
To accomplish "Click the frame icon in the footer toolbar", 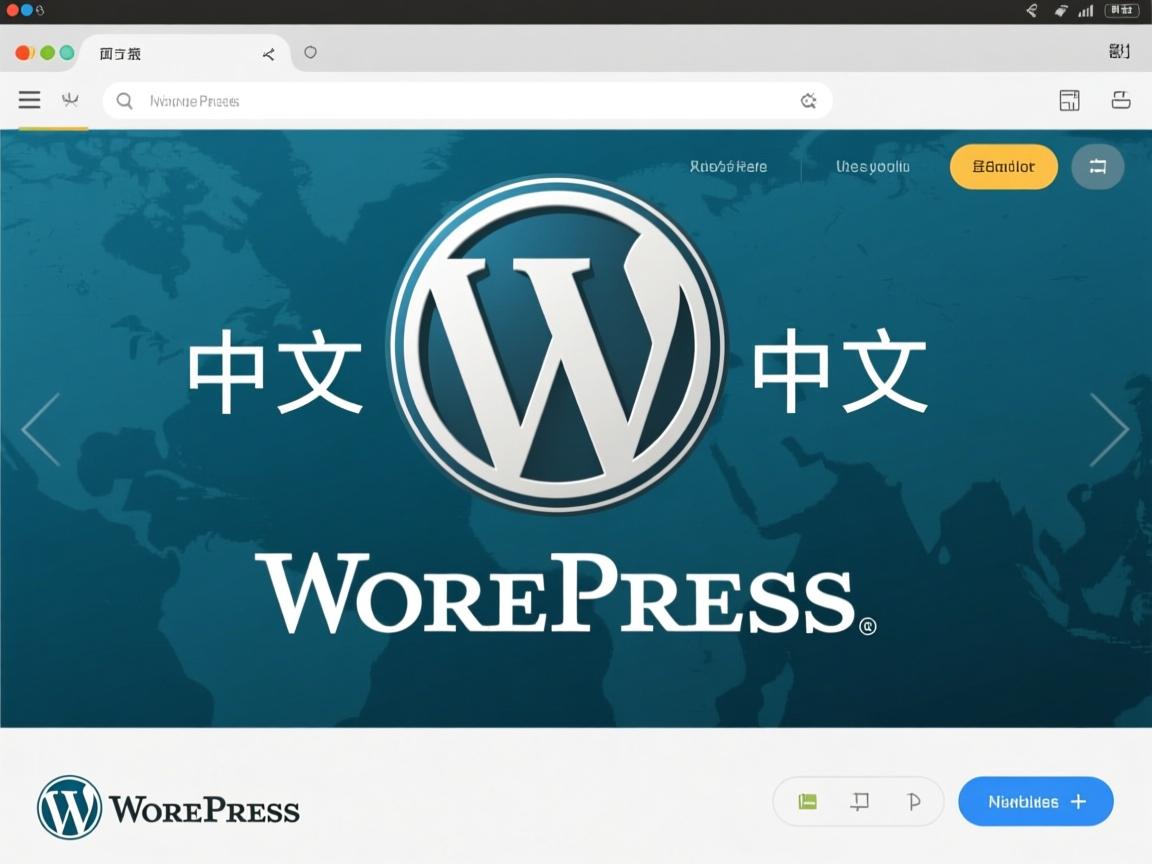I will click(x=860, y=801).
